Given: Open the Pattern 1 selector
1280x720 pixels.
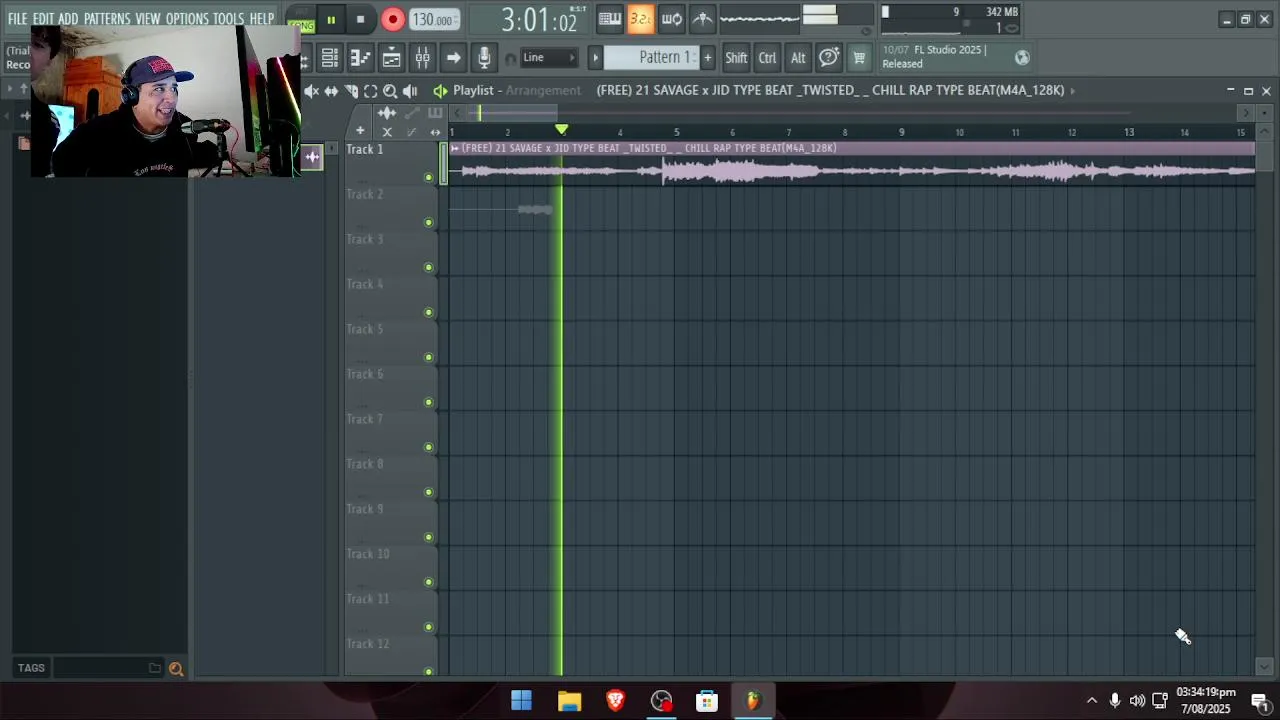Looking at the screenshot, I should coord(651,58).
